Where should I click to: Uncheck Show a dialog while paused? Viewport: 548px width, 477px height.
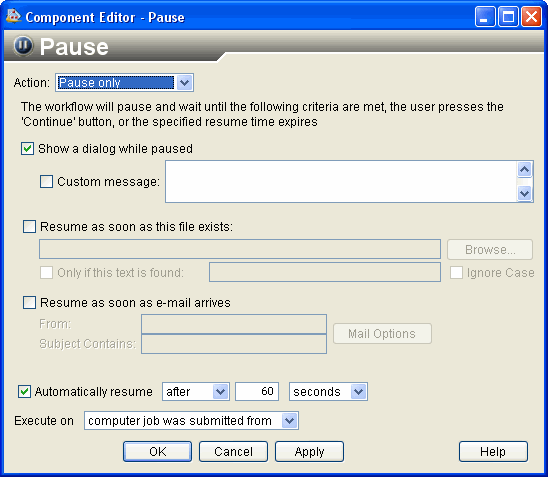(27, 149)
